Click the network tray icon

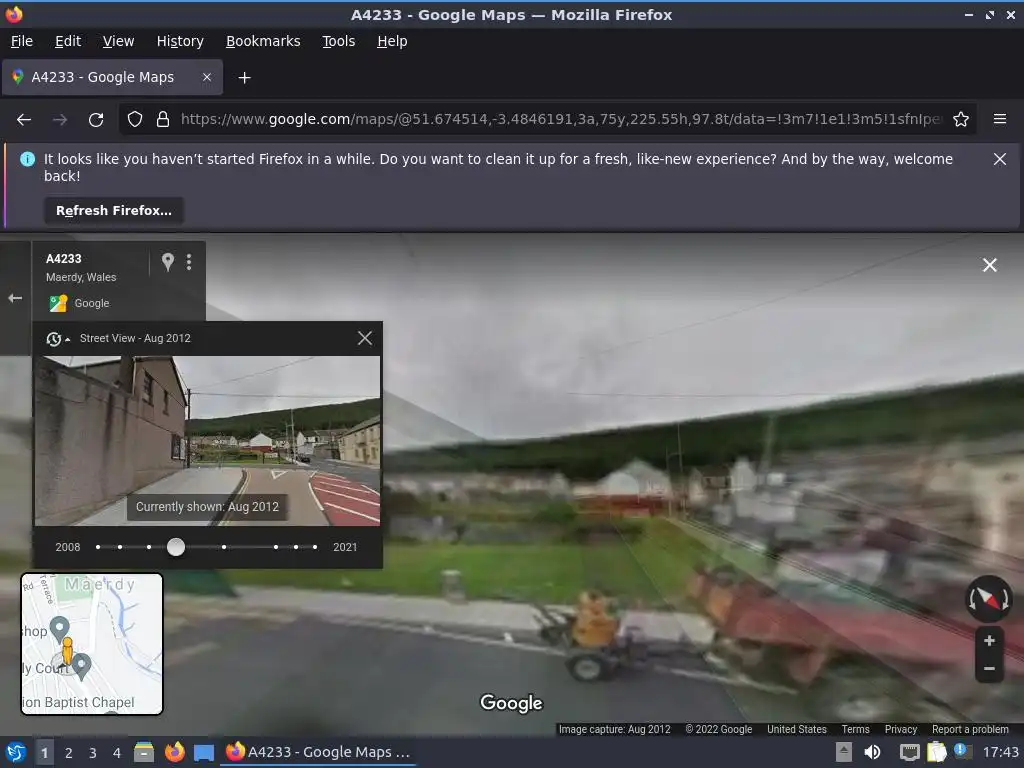(x=909, y=752)
